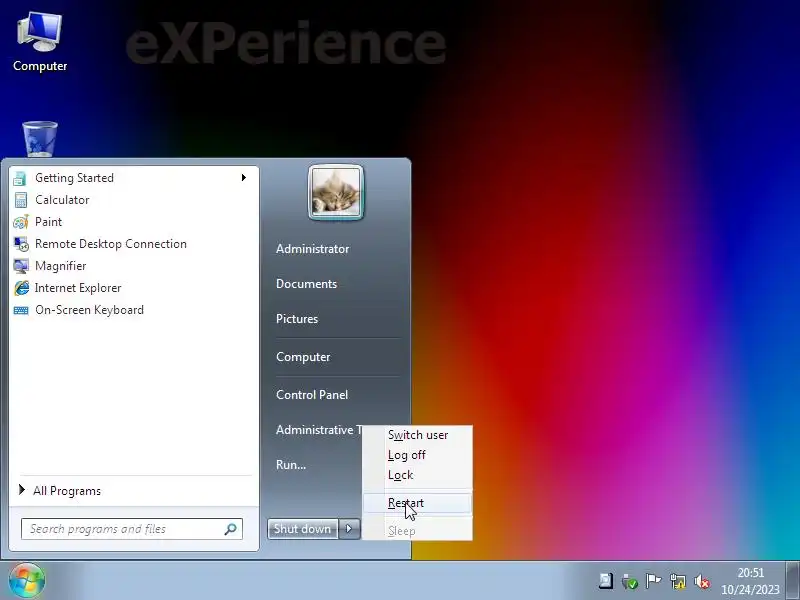Select Switch user from power menu
The width and height of the screenshot is (800, 600).
pos(417,435)
